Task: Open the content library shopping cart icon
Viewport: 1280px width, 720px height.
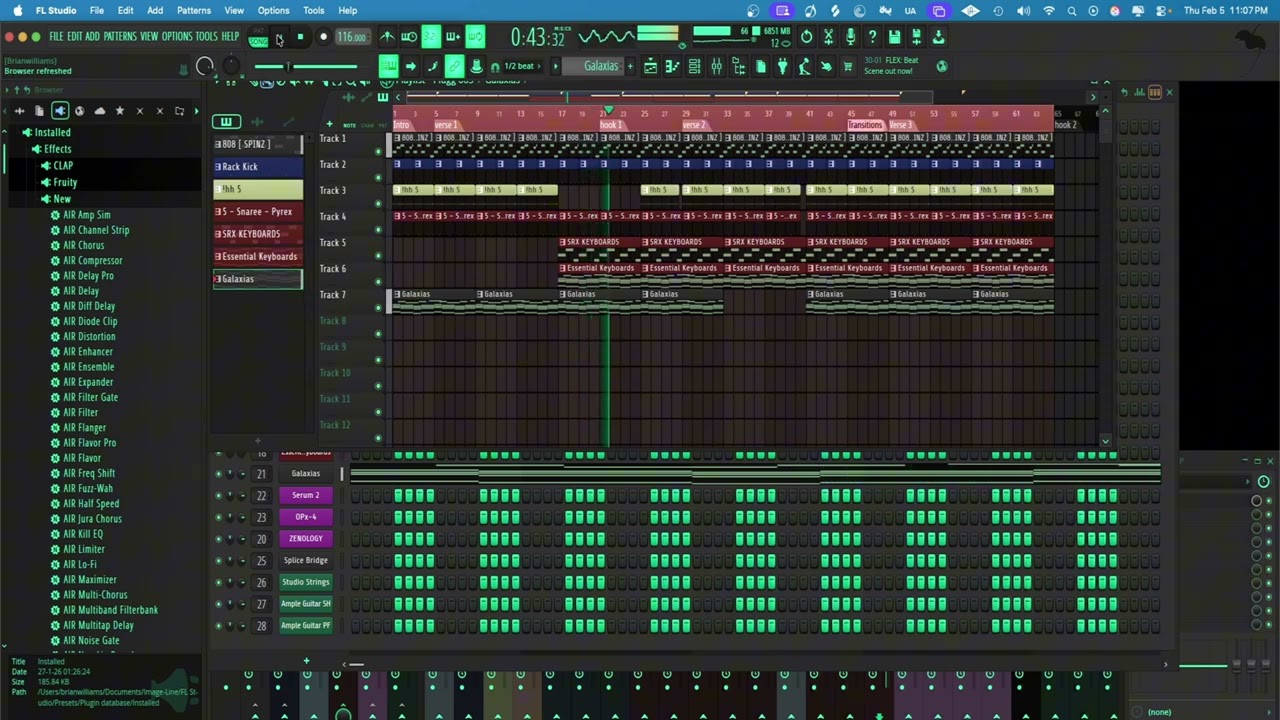Action: (x=848, y=67)
